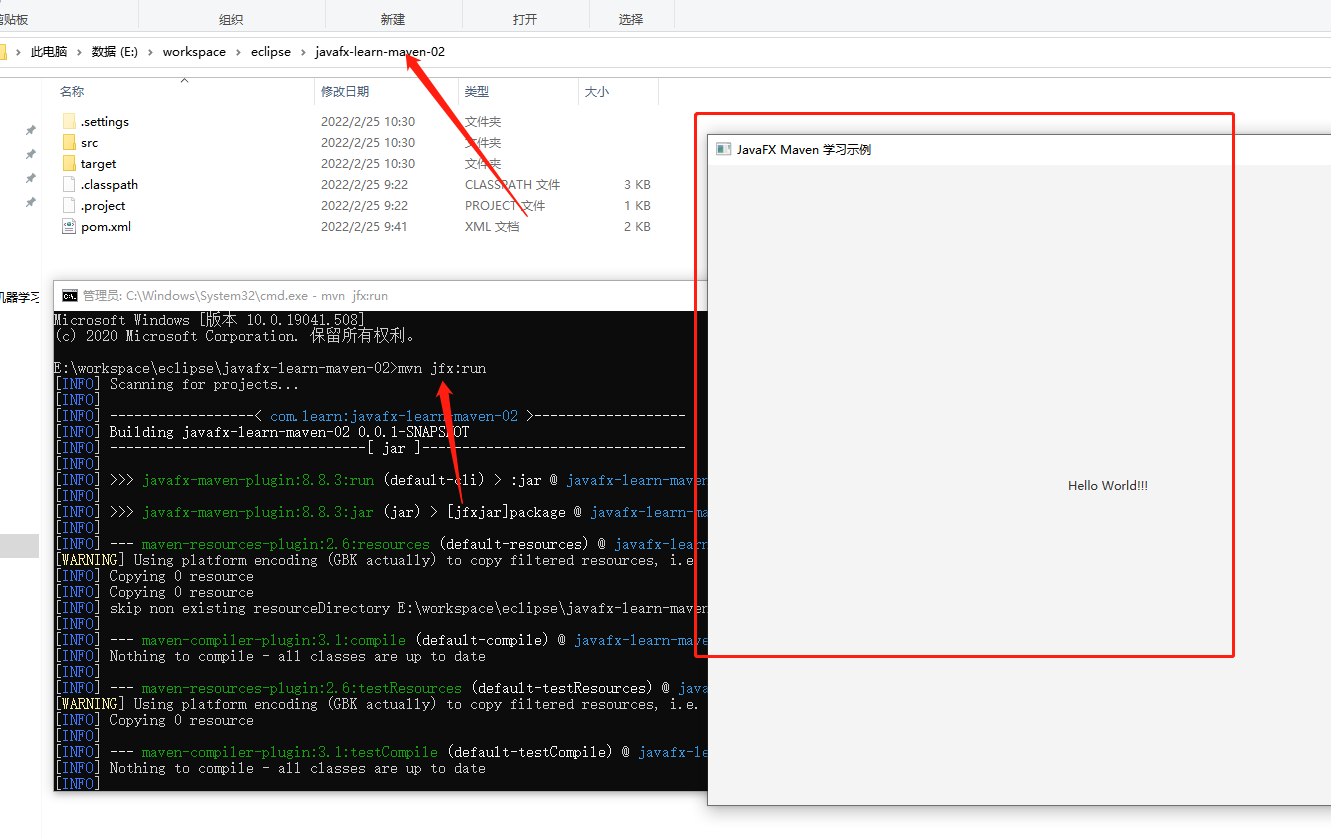Click maven-compiler-plugin:3.1:testCompile log text
1331x838 pixels.
[x=289, y=752]
